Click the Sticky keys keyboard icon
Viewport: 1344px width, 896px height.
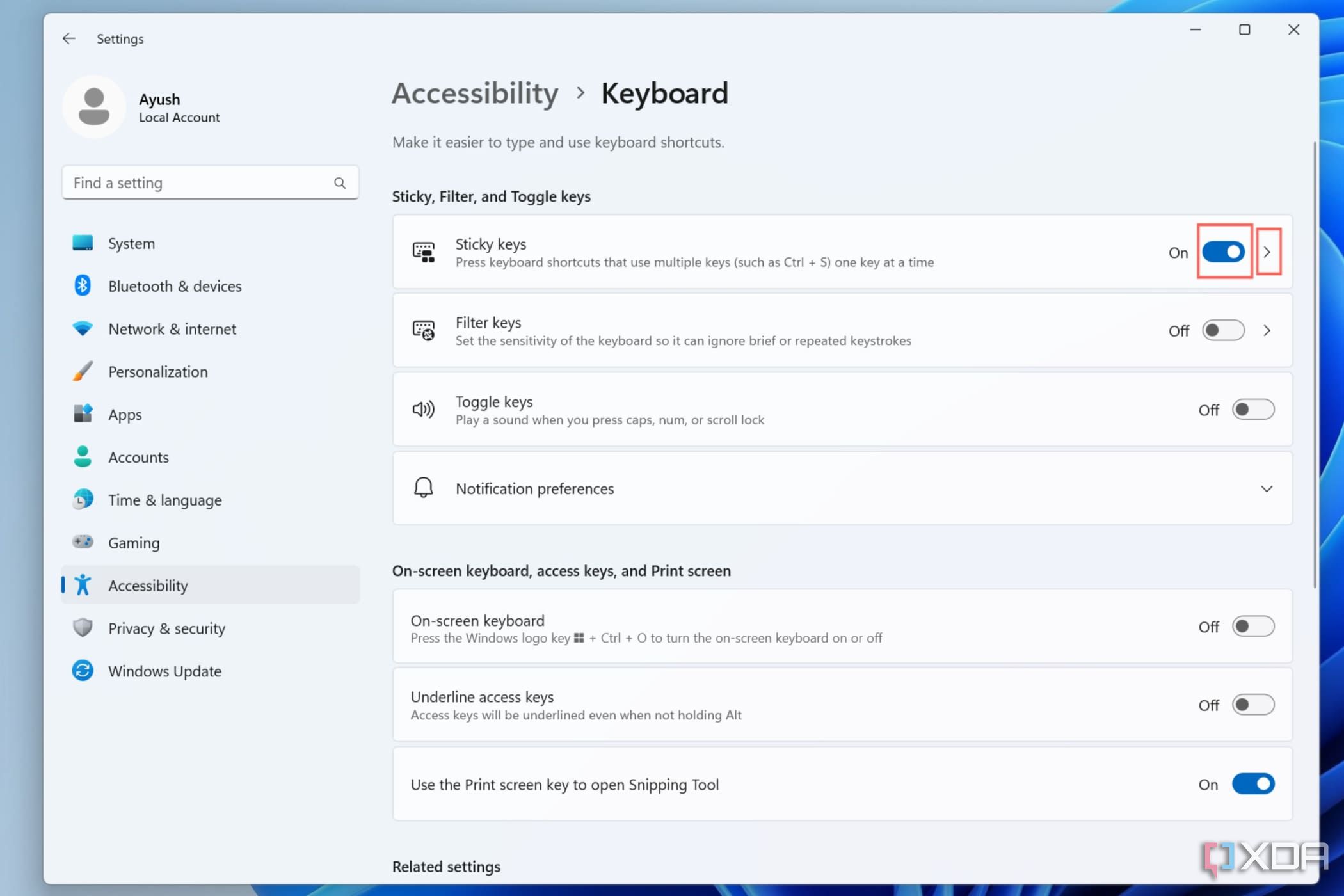(424, 252)
